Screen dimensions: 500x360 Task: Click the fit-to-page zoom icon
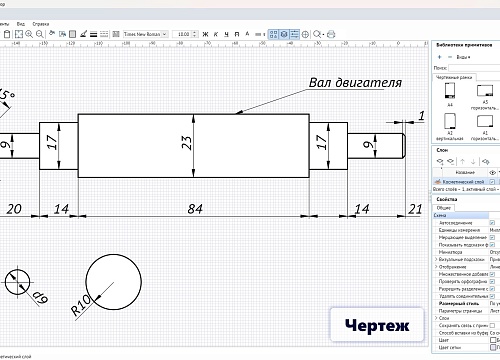point(19,34)
